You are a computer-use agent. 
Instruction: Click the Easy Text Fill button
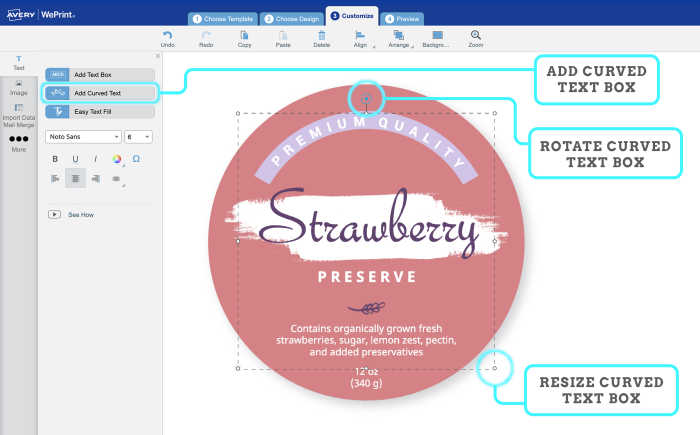[x=100, y=111]
